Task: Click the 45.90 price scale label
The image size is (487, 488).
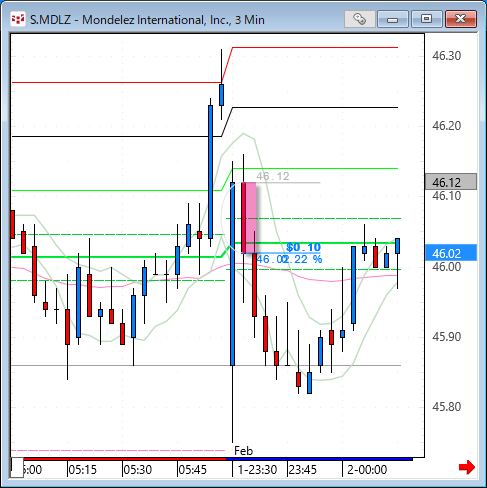Action: (x=446, y=337)
